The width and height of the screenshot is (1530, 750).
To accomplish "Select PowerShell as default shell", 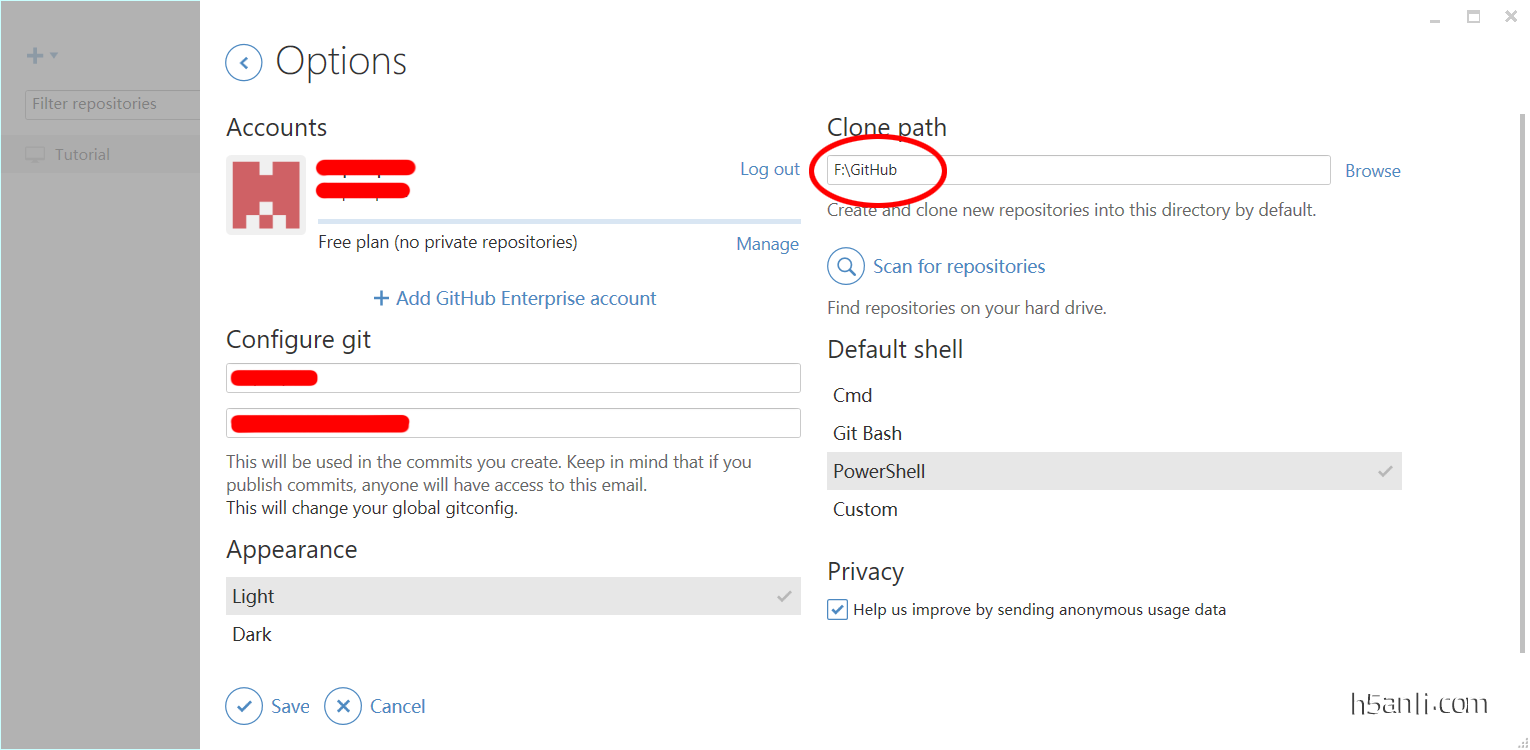I will click(1114, 471).
